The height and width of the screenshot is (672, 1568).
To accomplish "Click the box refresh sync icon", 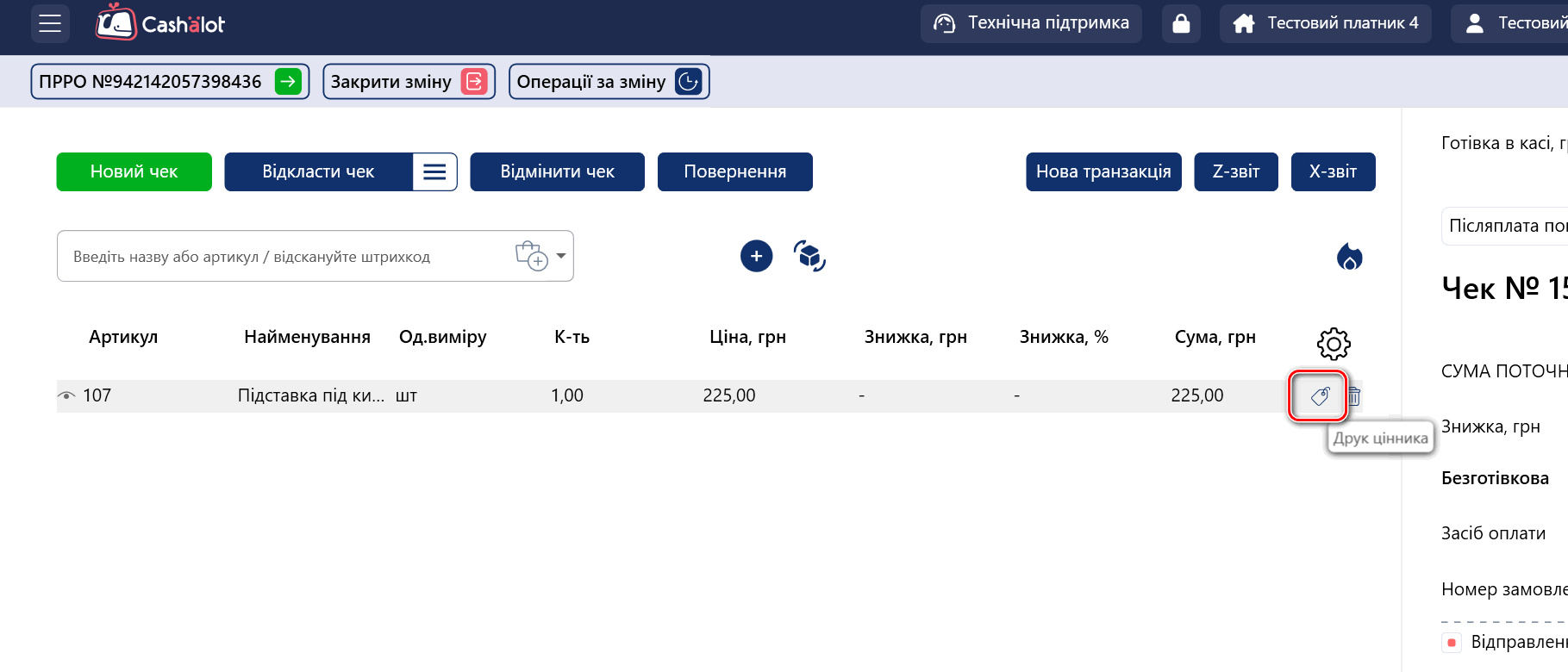I will click(x=809, y=256).
